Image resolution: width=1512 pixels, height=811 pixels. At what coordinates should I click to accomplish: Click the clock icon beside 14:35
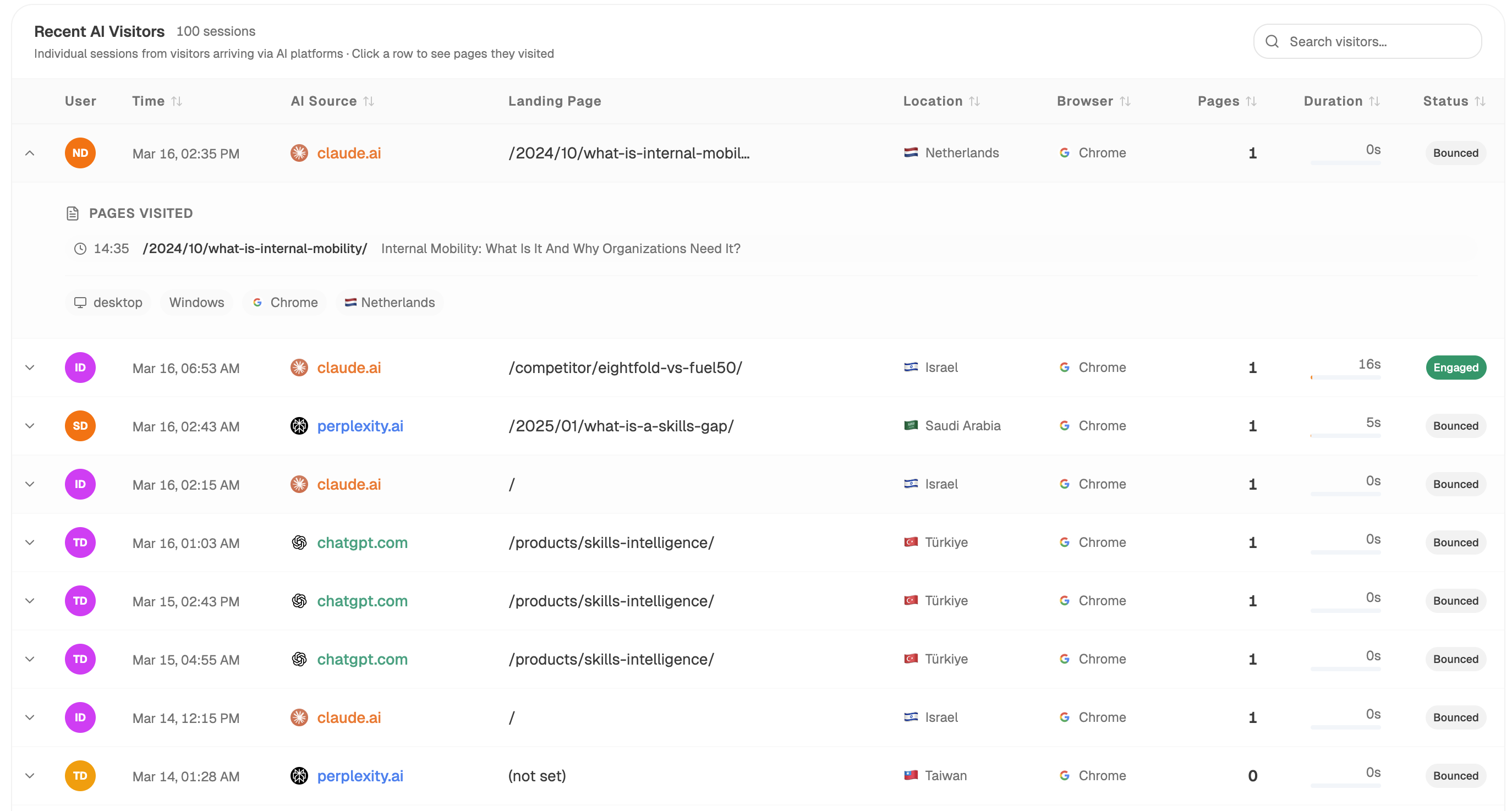(x=80, y=249)
